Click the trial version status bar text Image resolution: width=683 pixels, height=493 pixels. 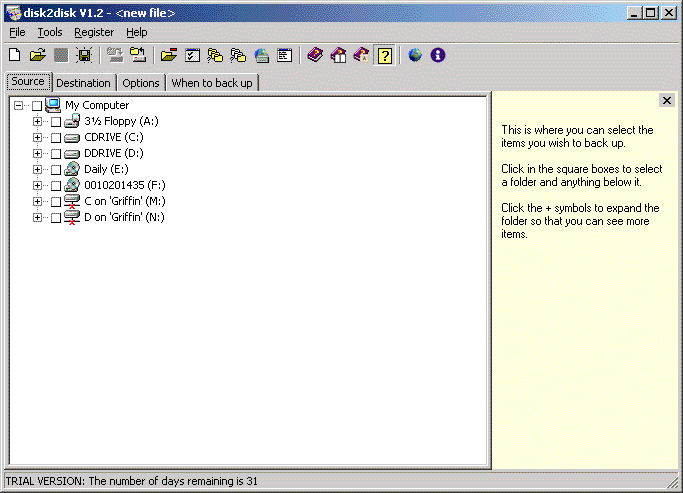[x=132, y=481]
